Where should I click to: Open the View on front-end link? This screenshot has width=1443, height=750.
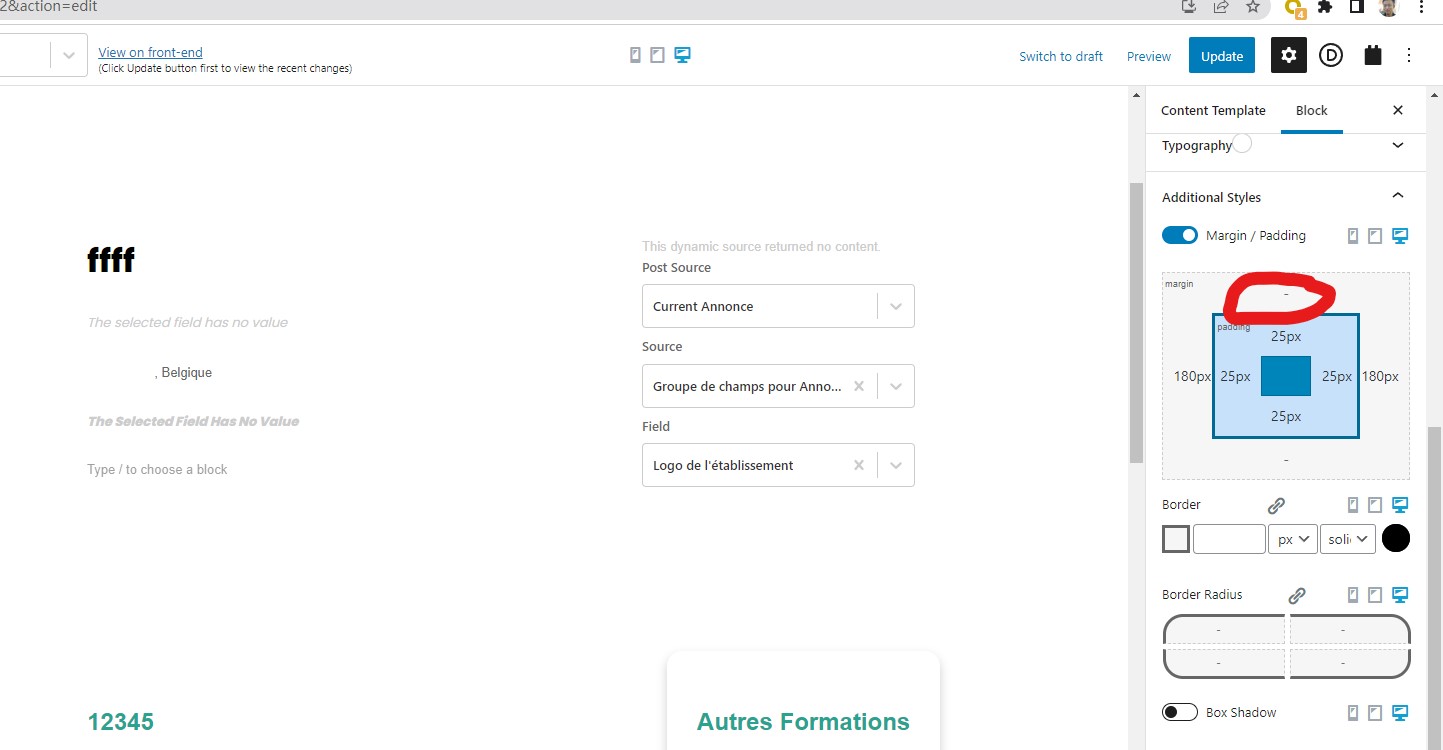coord(150,52)
